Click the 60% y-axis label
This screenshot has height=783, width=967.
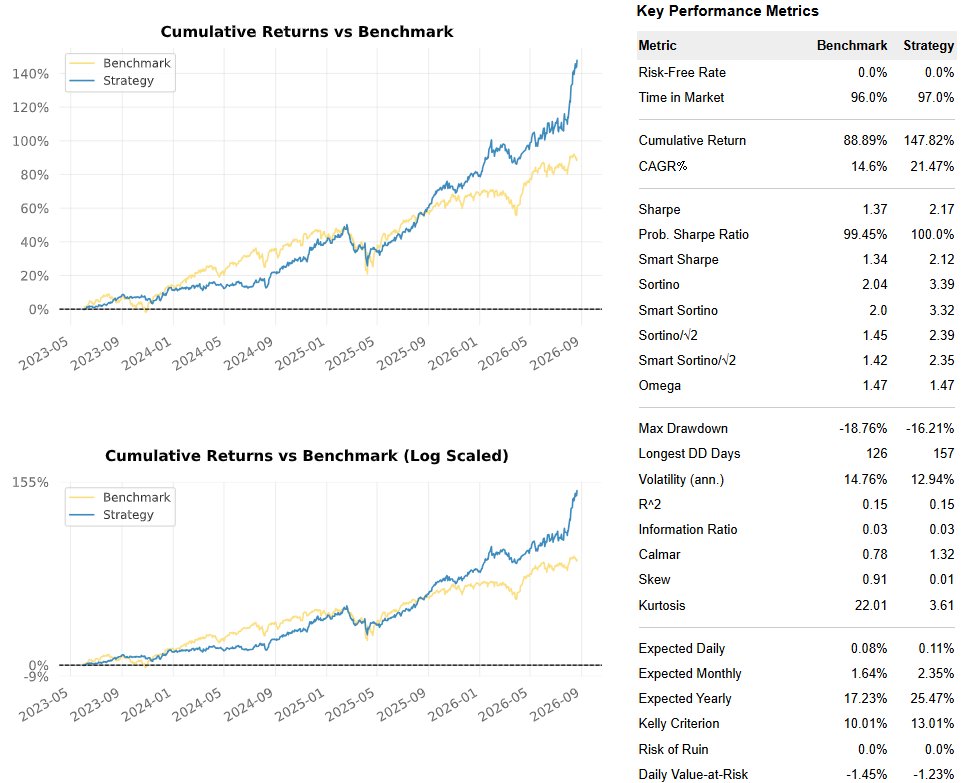coord(35,208)
